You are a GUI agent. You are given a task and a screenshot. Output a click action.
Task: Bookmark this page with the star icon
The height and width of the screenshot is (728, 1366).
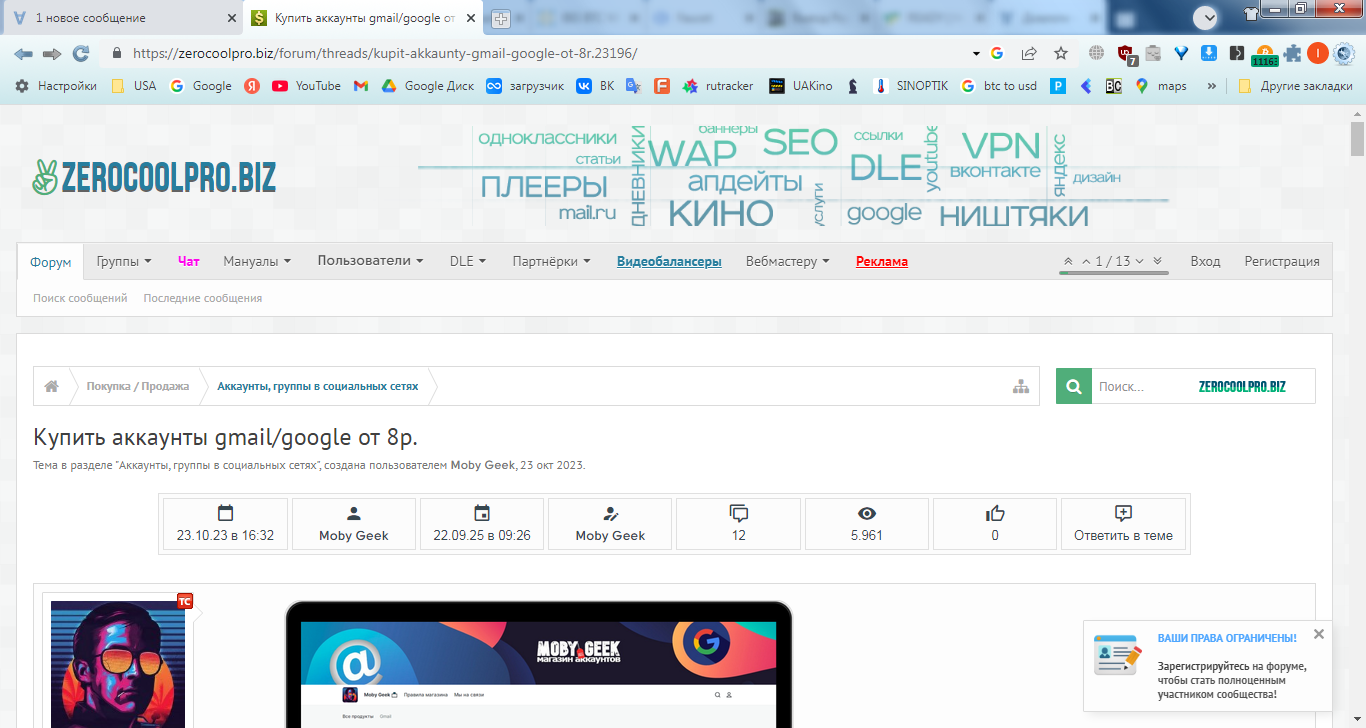pos(1061,53)
